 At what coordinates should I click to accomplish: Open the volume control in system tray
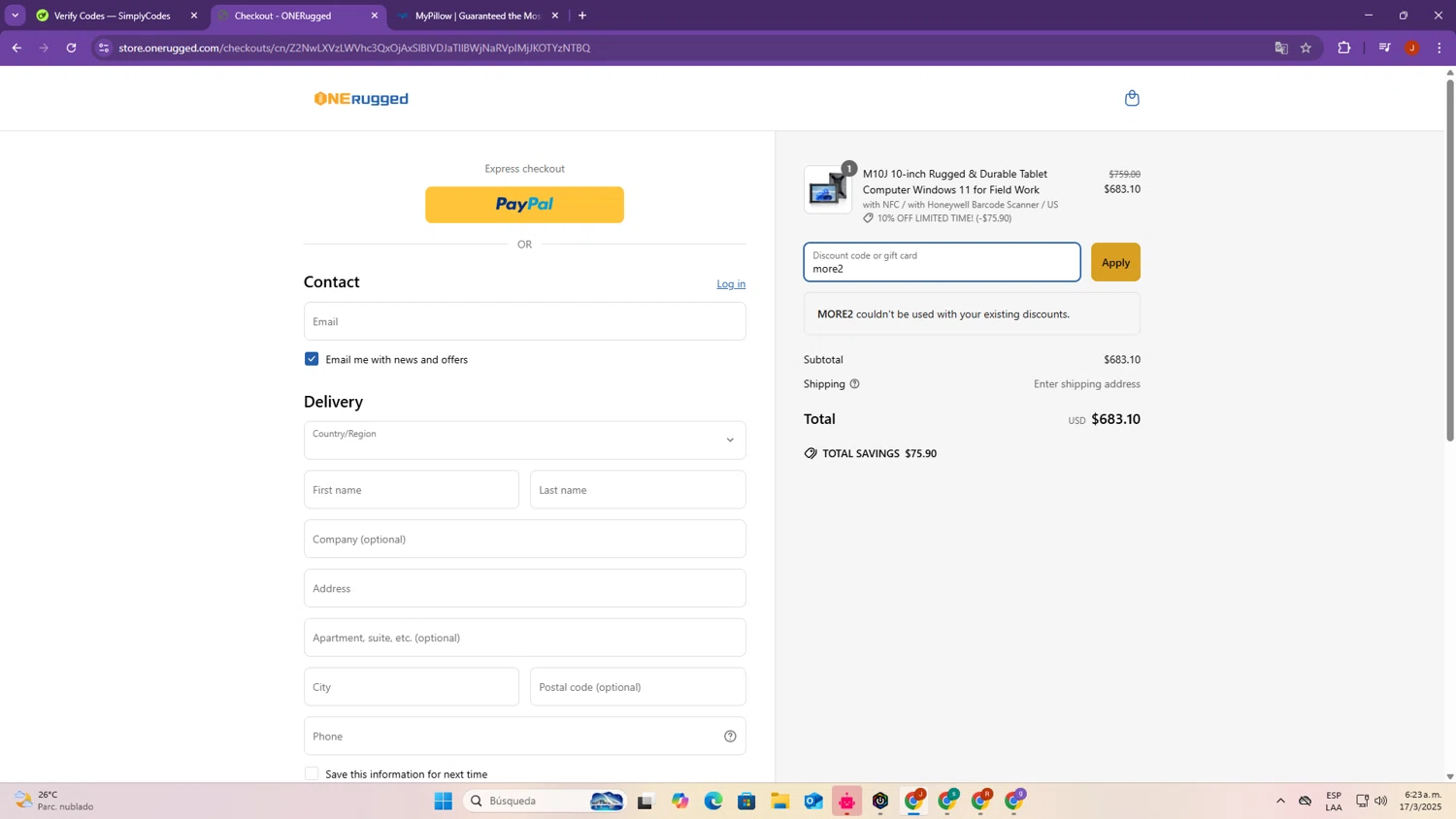[x=1381, y=801]
